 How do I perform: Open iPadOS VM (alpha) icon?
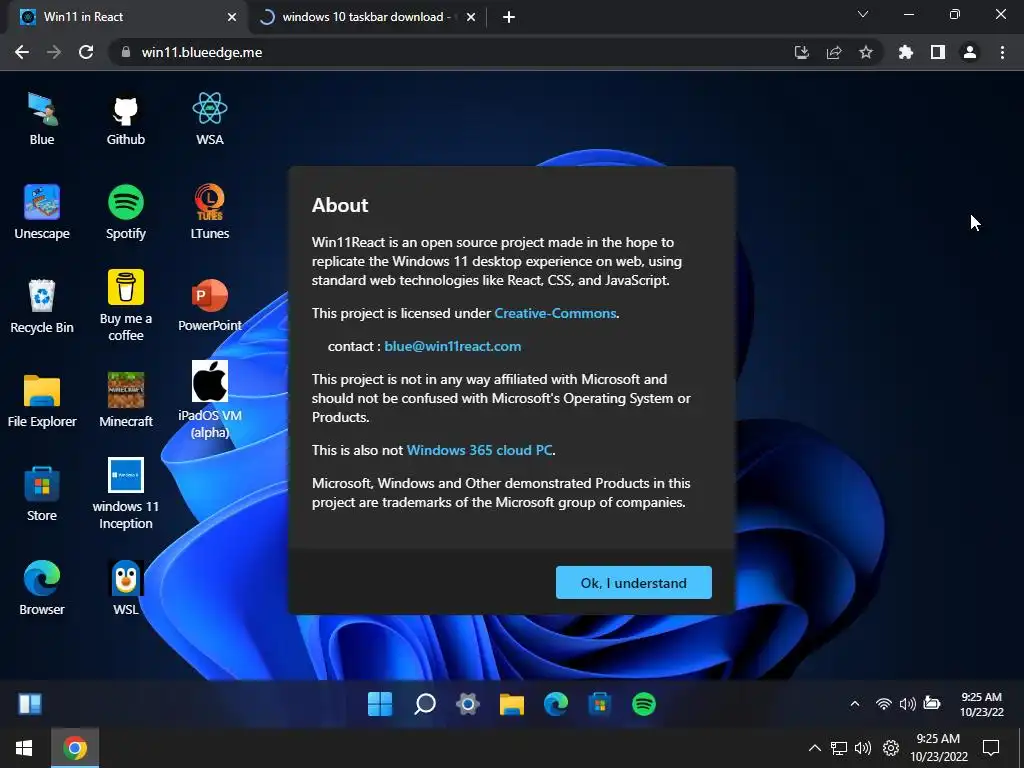click(x=210, y=400)
